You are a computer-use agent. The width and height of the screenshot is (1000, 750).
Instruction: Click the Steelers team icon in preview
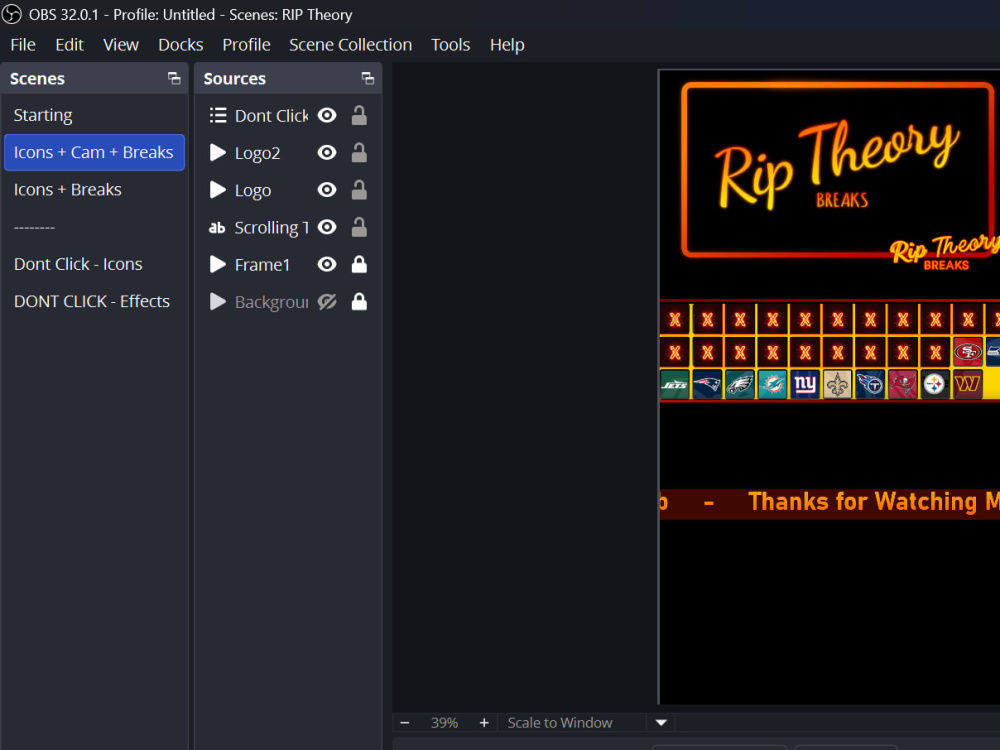(935, 385)
